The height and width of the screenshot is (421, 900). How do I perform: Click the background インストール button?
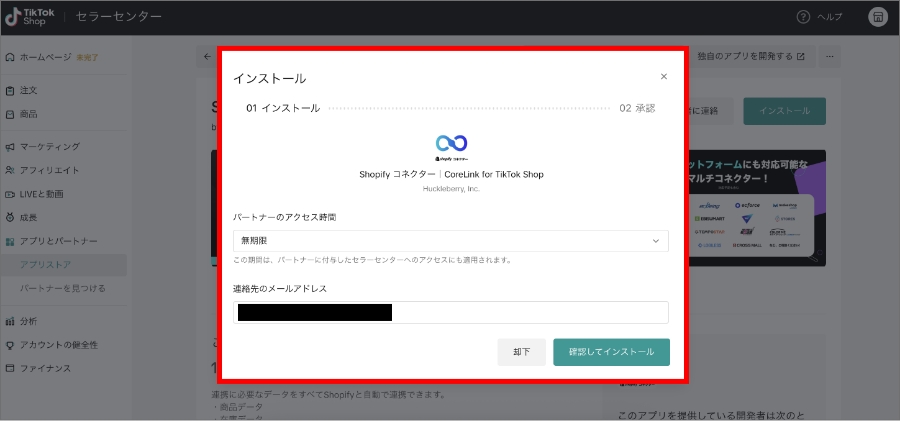click(x=784, y=111)
